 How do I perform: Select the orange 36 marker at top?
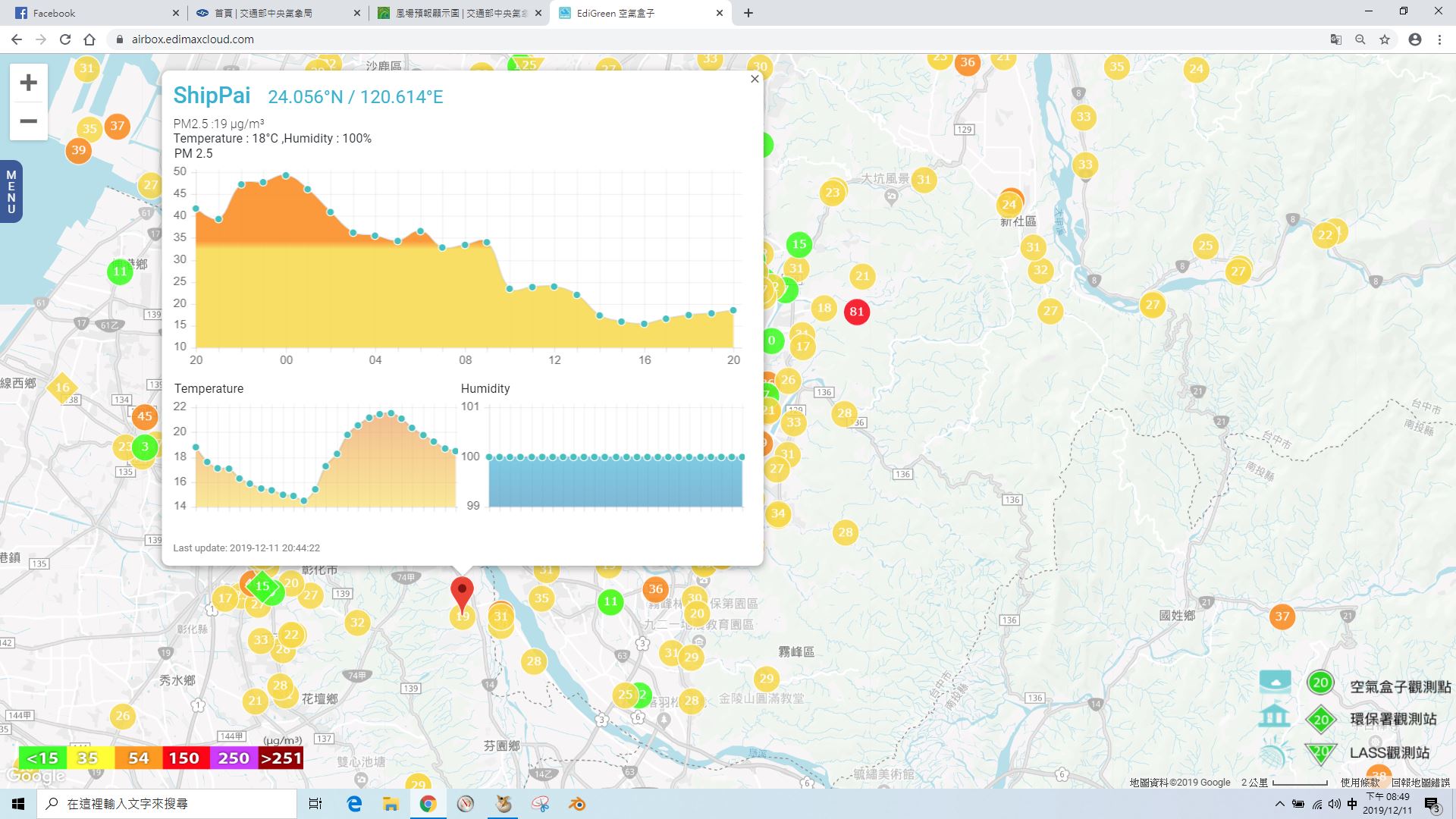pyautogui.click(x=968, y=62)
